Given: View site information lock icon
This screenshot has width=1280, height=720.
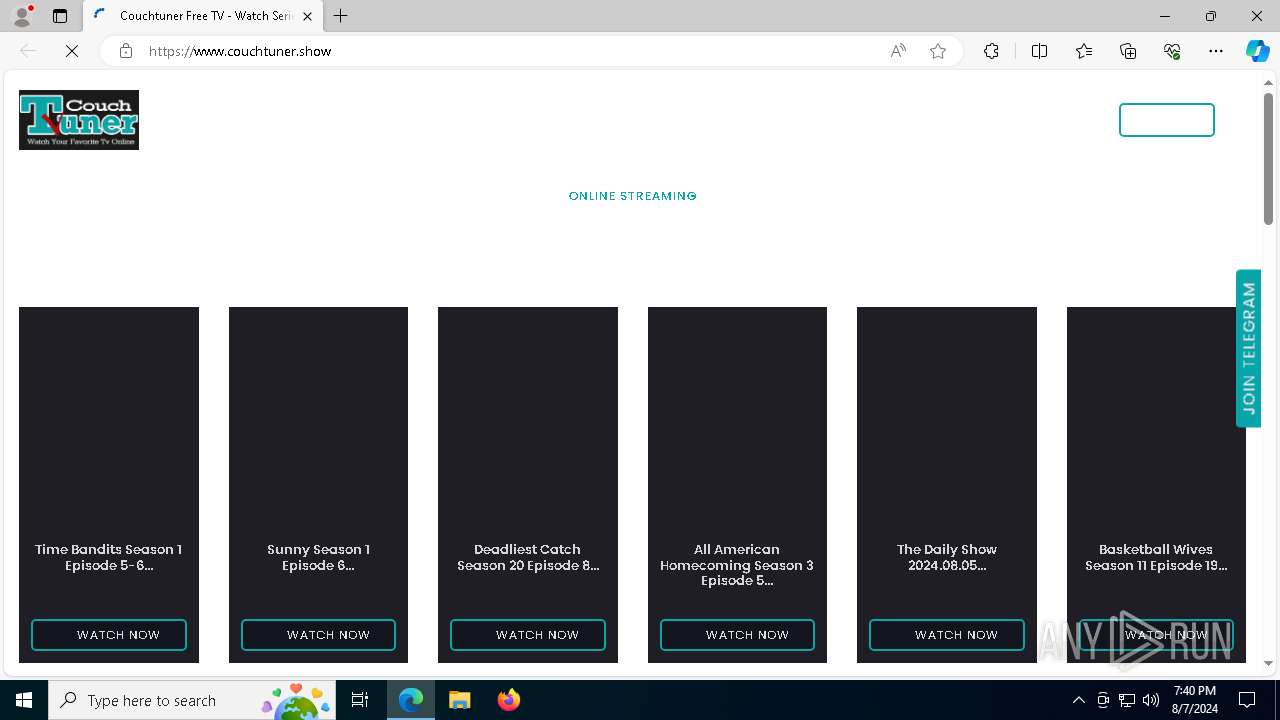Looking at the screenshot, I should tap(126, 51).
